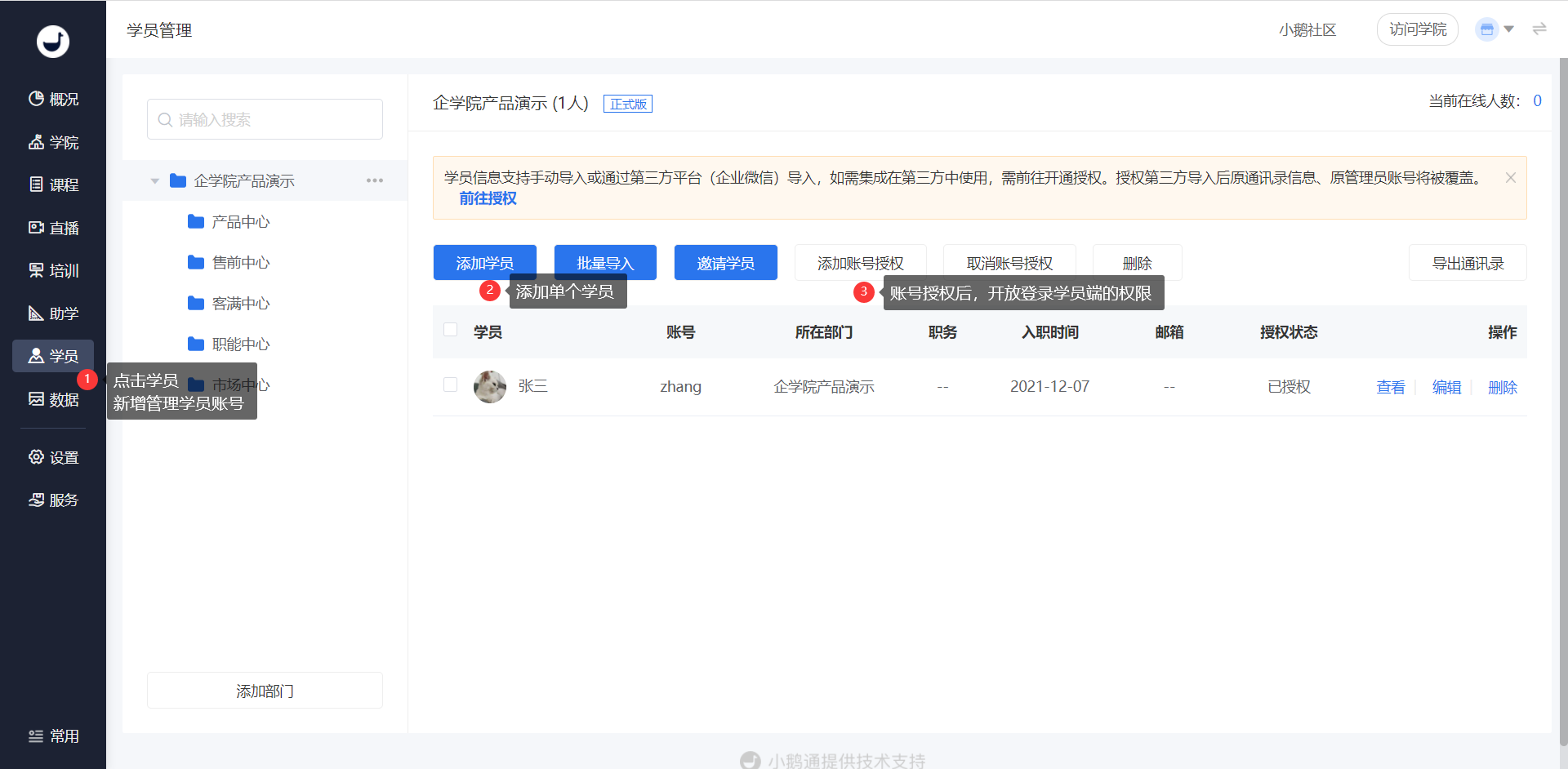The image size is (1568, 769).
Task: Select 学员 in the sidebar
Action: pyautogui.click(x=53, y=356)
